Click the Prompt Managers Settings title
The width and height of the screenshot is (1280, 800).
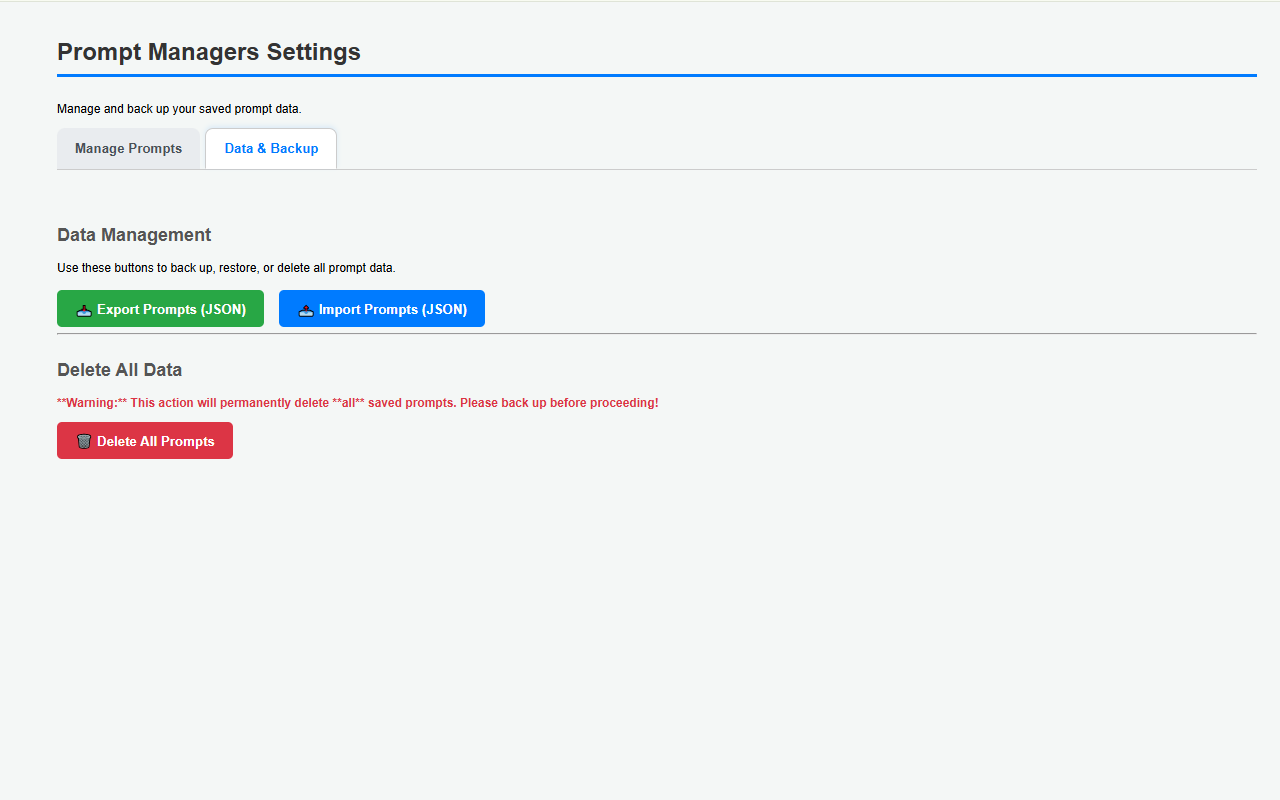pos(208,52)
